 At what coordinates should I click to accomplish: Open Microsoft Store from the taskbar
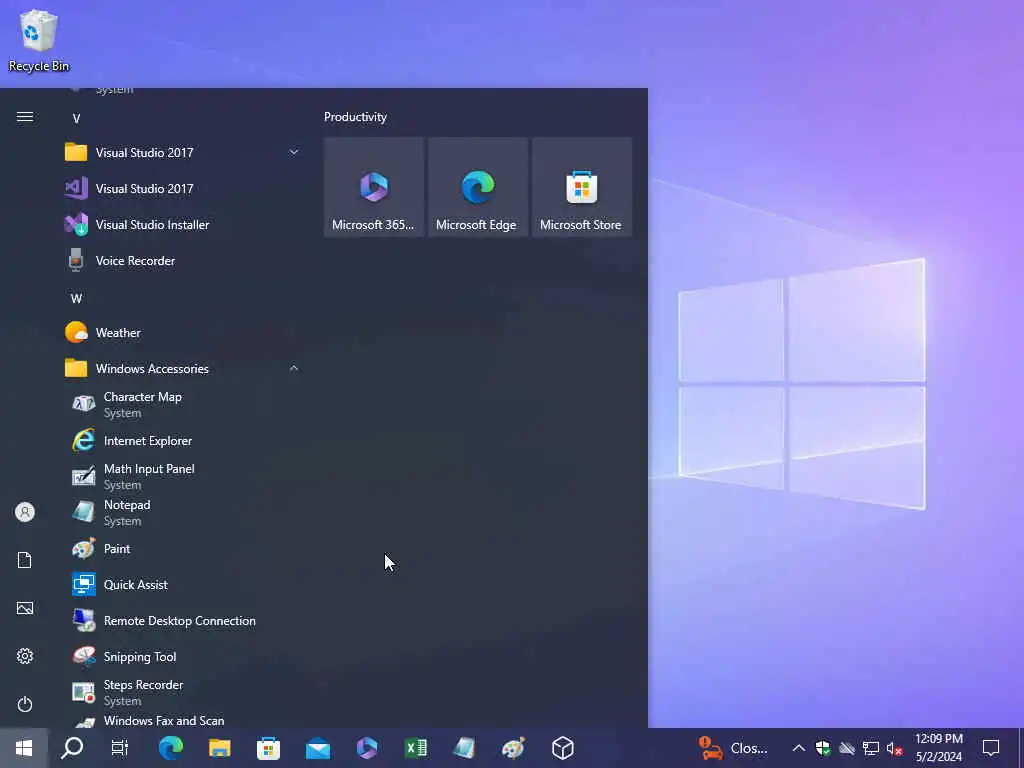268,748
